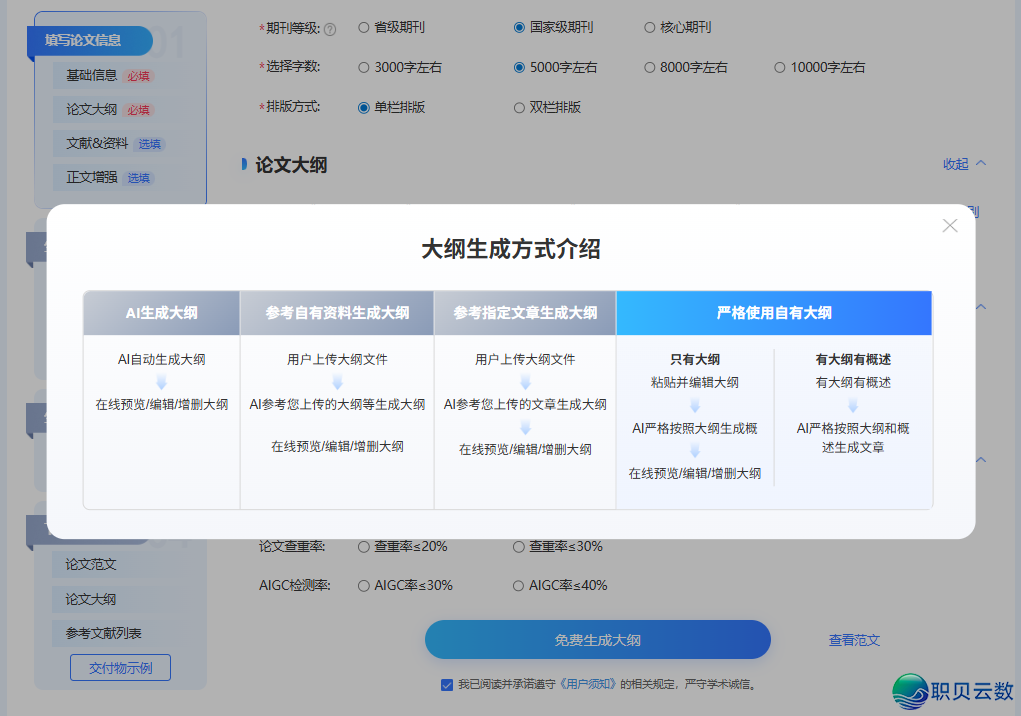Open 参考文献列表 sidebar item
The width and height of the screenshot is (1021, 716).
[x=104, y=633]
